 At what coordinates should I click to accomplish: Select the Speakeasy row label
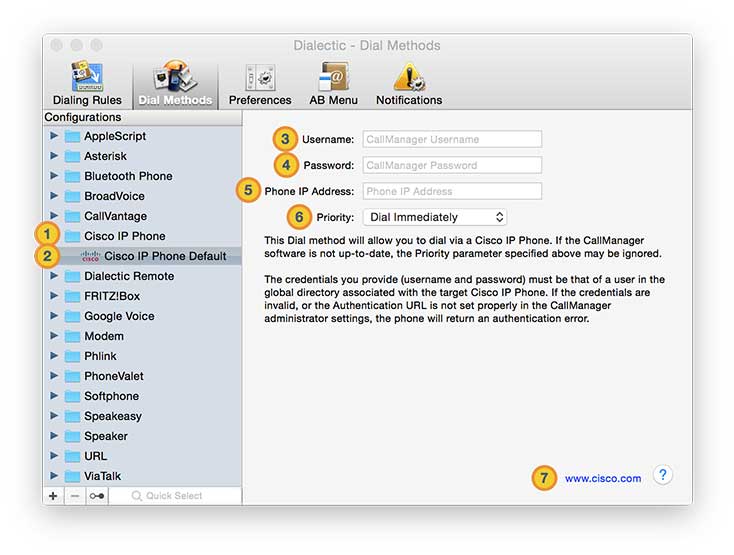[113, 416]
